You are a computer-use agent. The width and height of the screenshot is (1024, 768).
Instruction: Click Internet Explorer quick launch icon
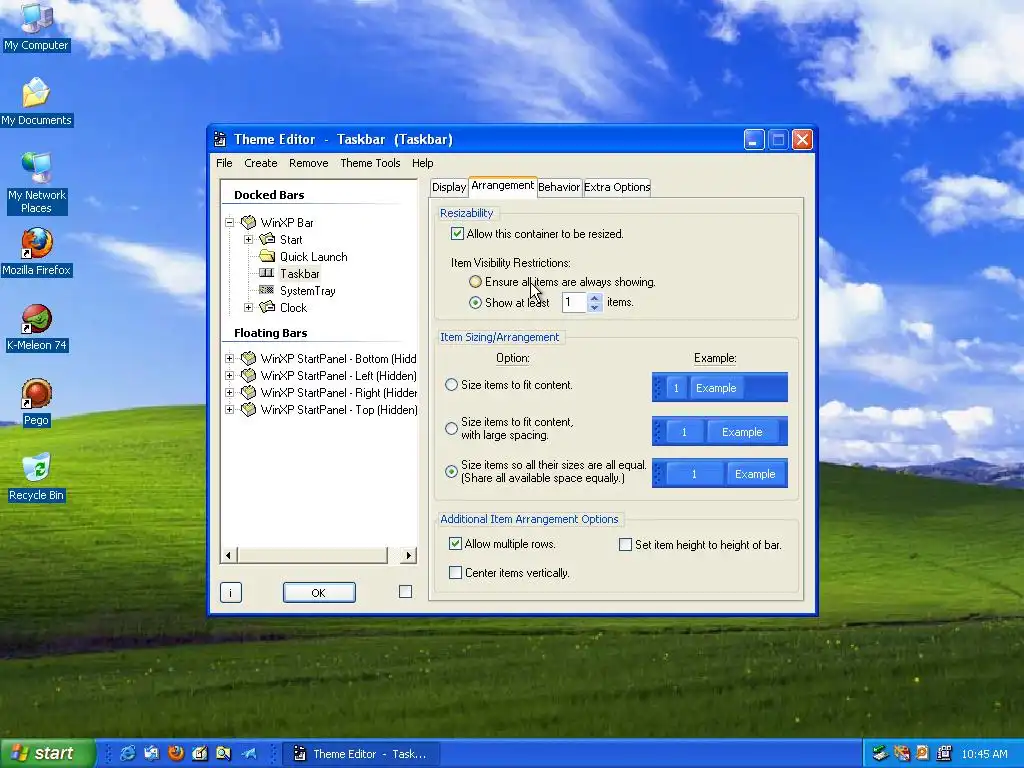coord(127,753)
